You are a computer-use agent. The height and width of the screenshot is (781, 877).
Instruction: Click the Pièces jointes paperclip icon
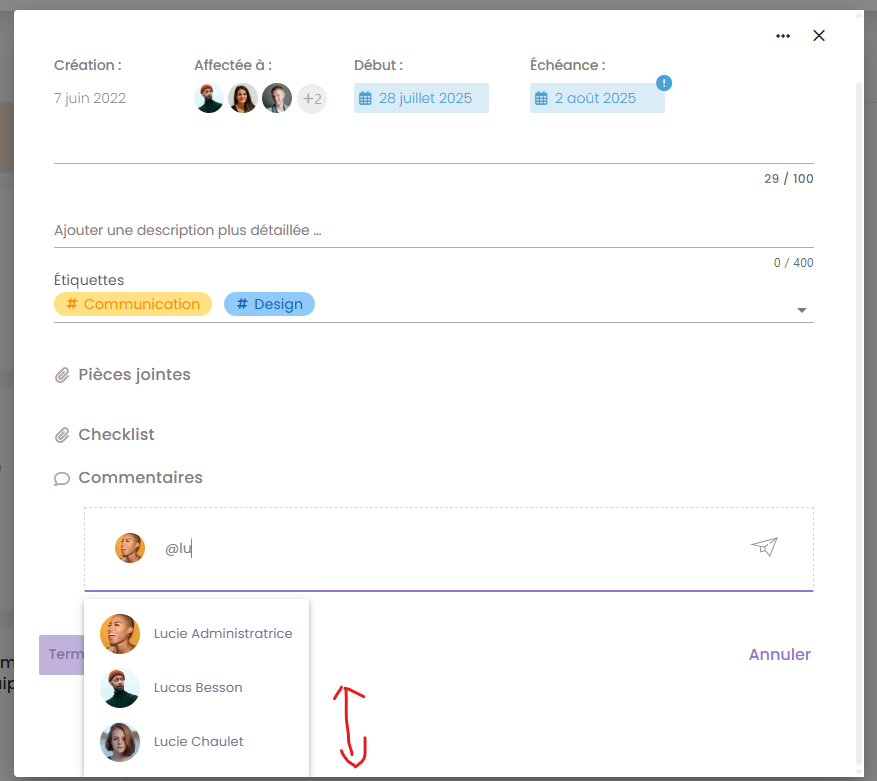pyautogui.click(x=62, y=375)
